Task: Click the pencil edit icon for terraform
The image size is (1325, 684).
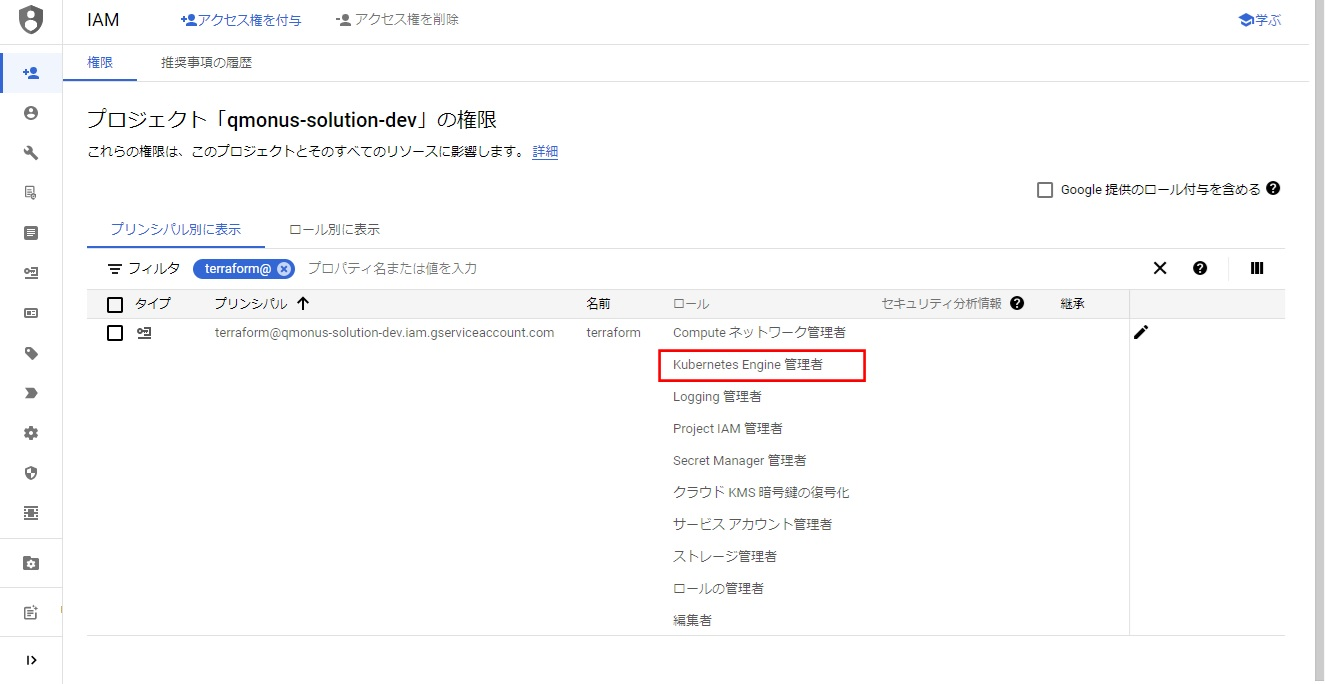Action: coord(1141,332)
